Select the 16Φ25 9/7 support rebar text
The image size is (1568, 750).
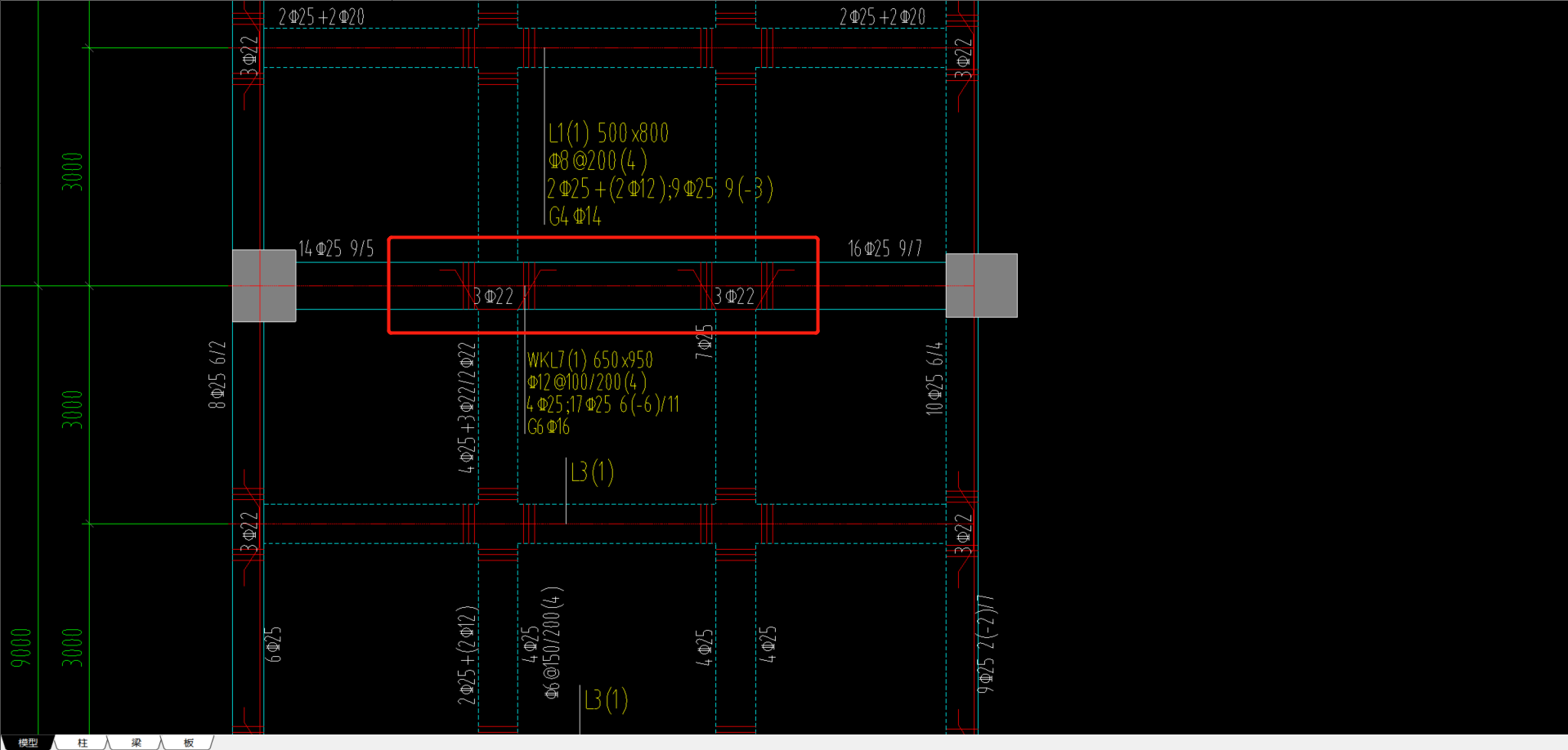(885, 248)
